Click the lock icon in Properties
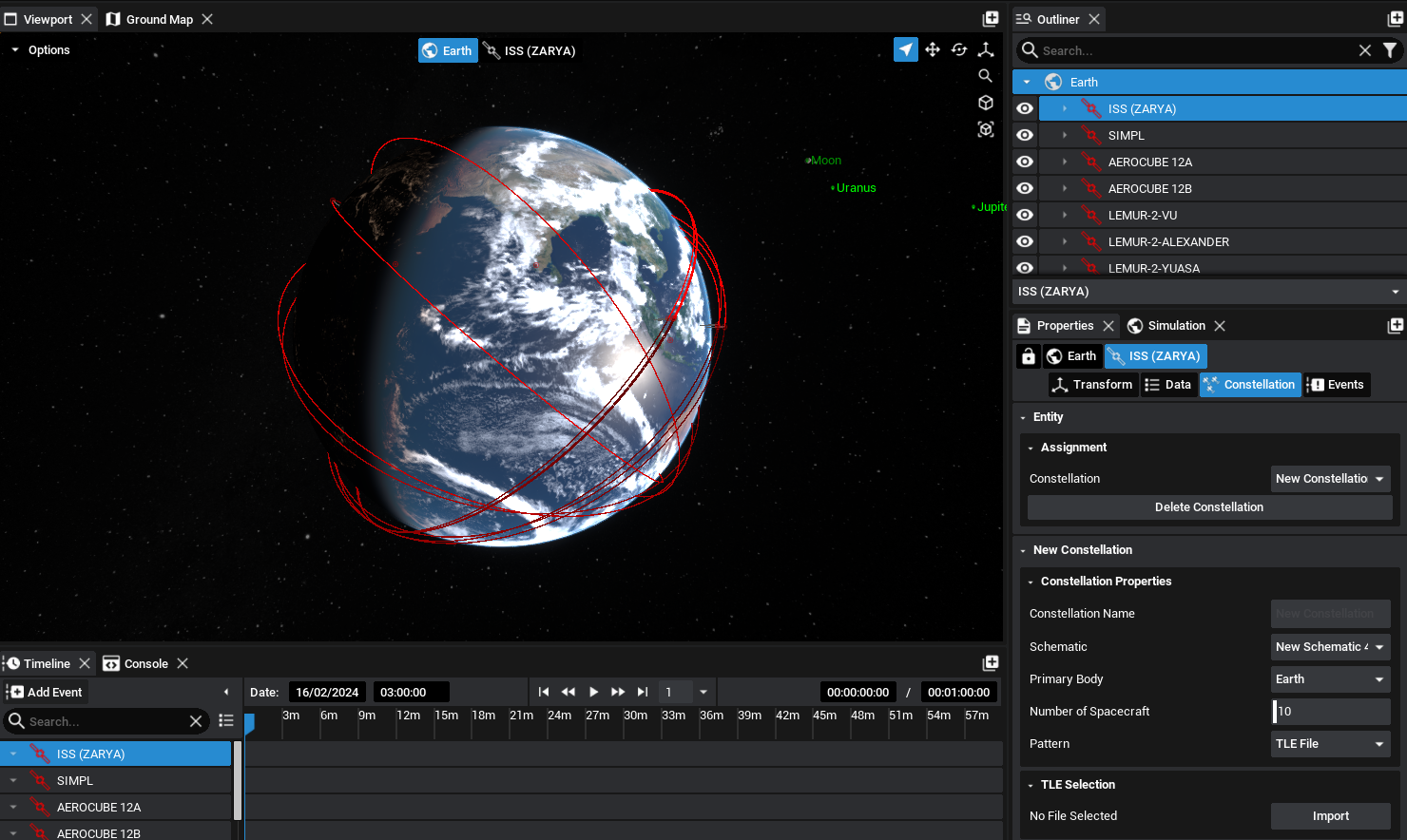Viewport: 1407px width, 840px height. coord(1029,356)
